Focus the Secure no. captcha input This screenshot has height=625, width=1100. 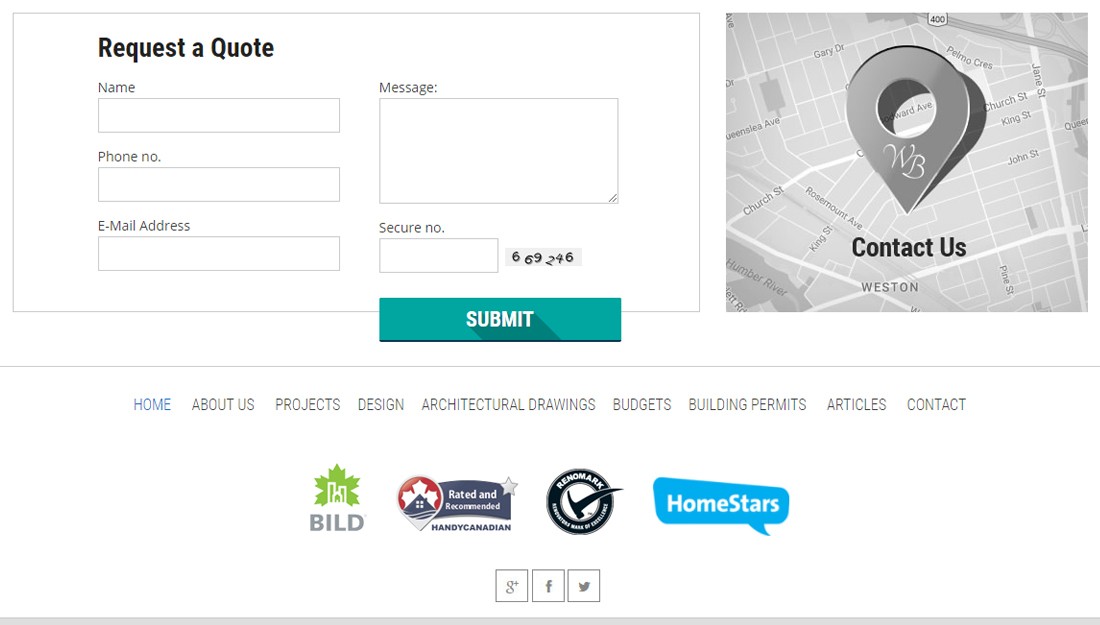tap(438, 255)
